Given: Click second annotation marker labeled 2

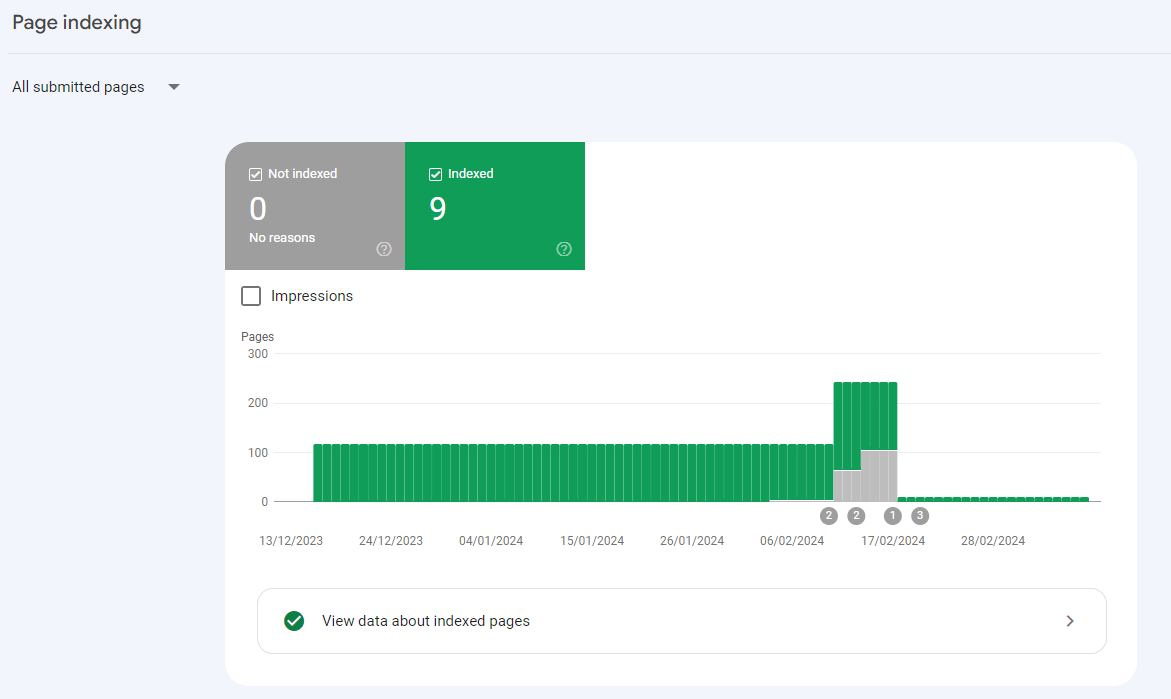Looking at the screenshot, I should (x=856, y=515).
